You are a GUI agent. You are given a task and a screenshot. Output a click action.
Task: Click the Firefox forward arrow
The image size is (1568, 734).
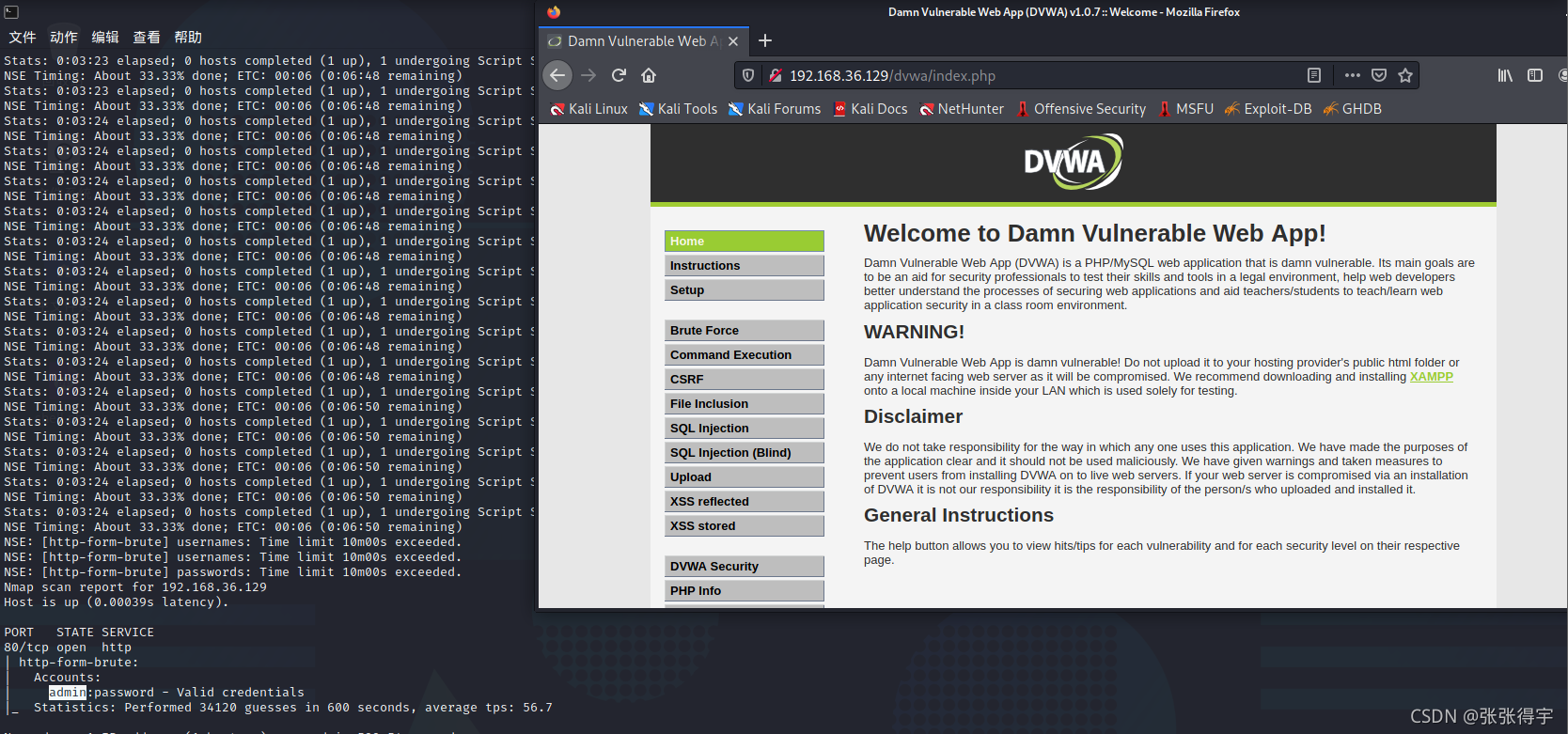[x=588, y=75]
